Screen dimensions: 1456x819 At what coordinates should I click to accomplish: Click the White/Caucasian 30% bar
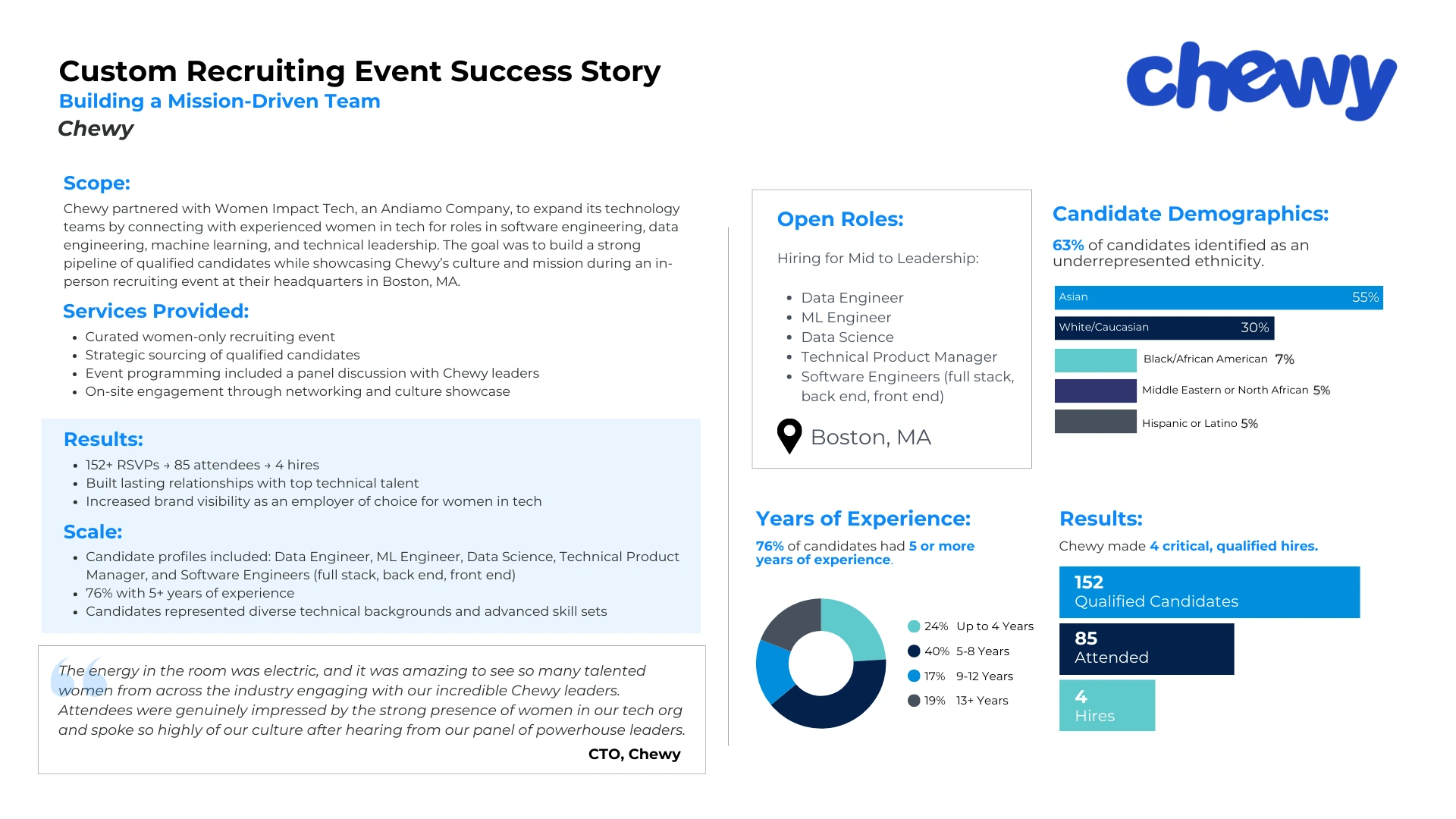click(1163, 328)
